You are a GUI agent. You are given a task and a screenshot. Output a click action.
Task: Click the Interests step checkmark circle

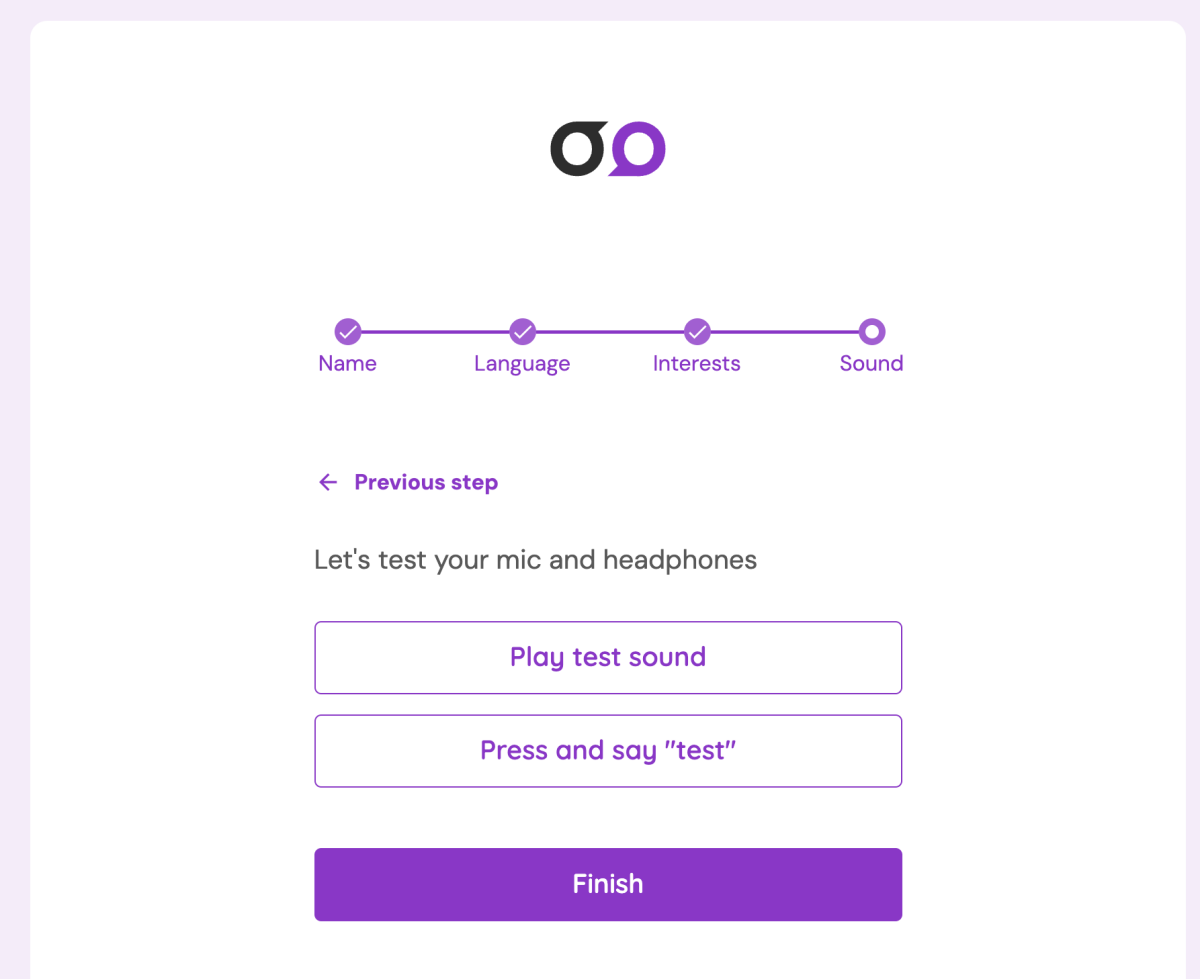(697, 331)
